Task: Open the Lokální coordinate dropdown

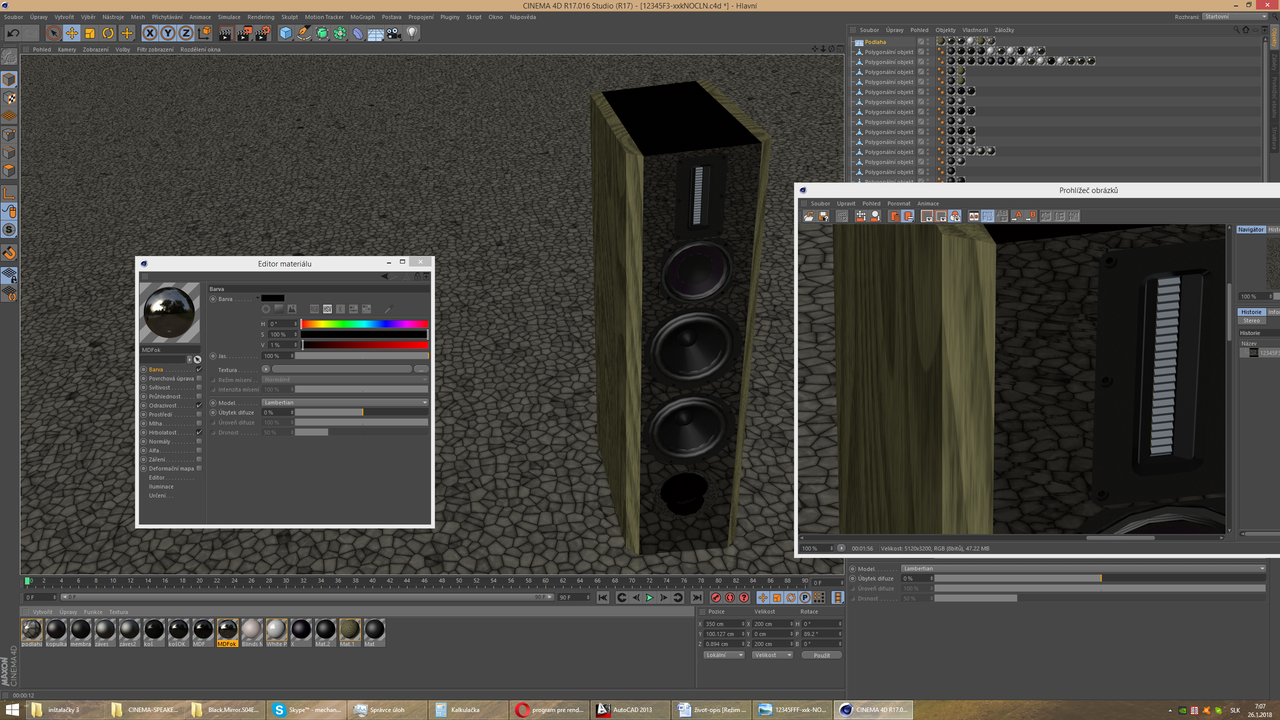Action: pos(723,655)
